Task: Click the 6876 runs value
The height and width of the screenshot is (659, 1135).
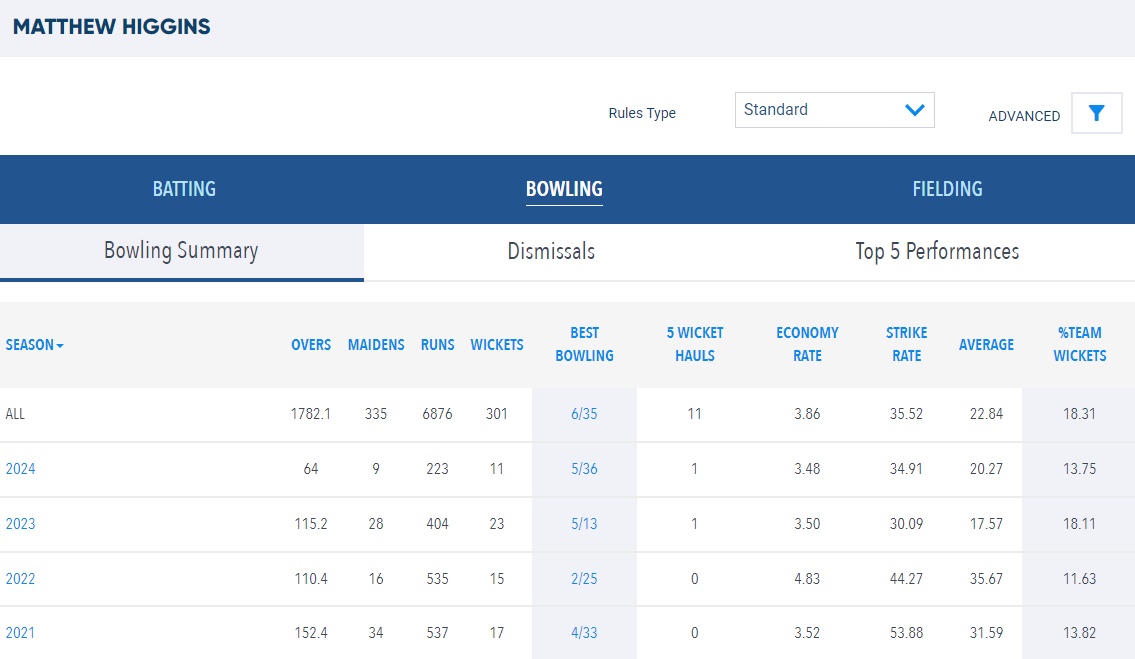Action: pos(437,414)
